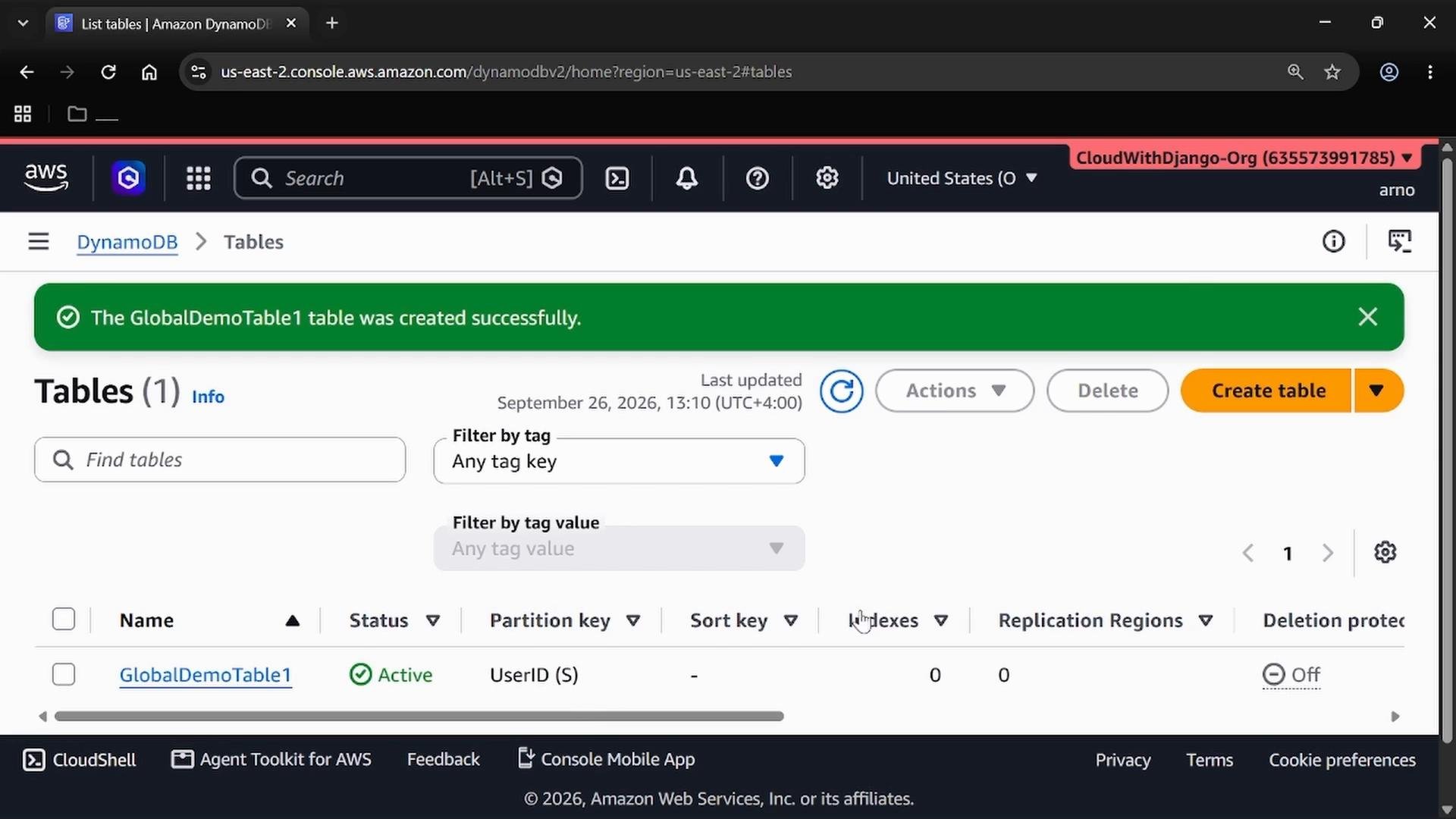Reload the browser page
This screenshot has height=819, width=1456.
tap(108, 72)
